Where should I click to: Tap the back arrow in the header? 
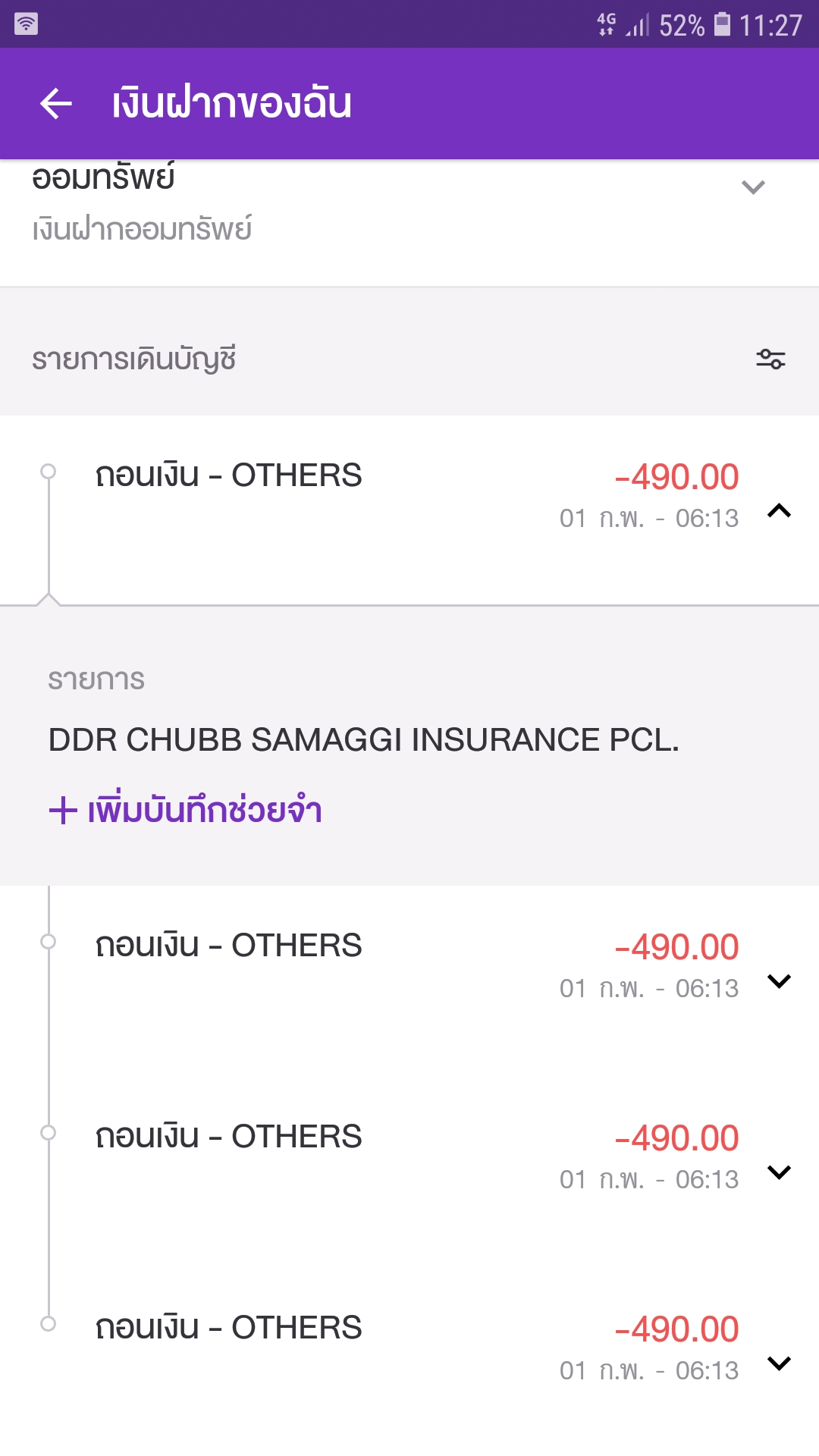55,103
